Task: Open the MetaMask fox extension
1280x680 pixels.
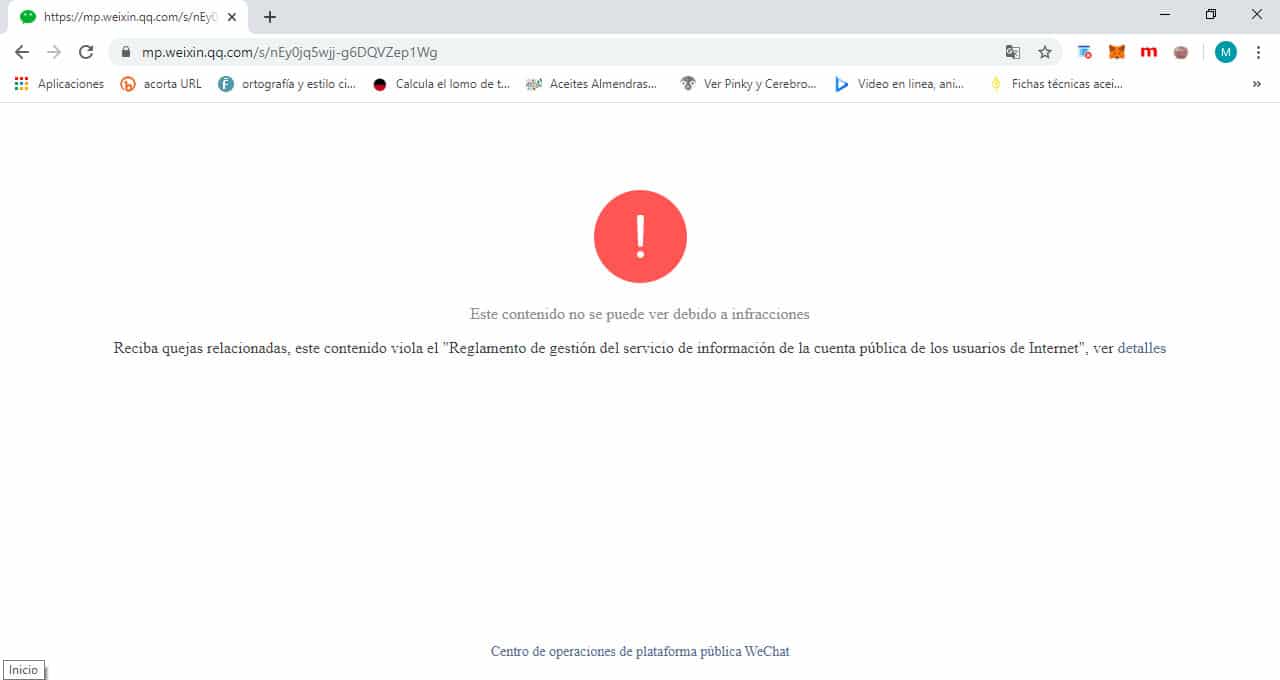Action: pyautogui.click(x=1117, y=52)
